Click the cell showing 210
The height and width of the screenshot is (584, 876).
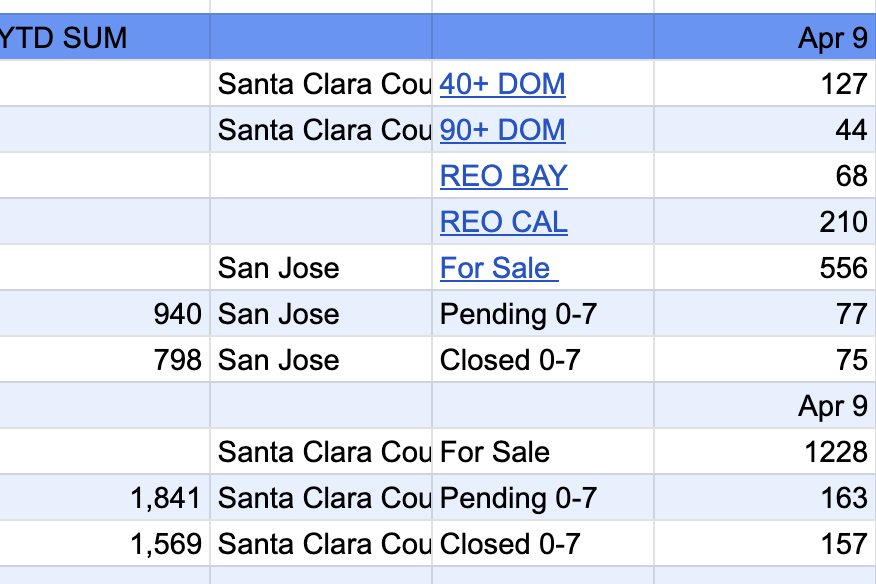tap(765, 221)
